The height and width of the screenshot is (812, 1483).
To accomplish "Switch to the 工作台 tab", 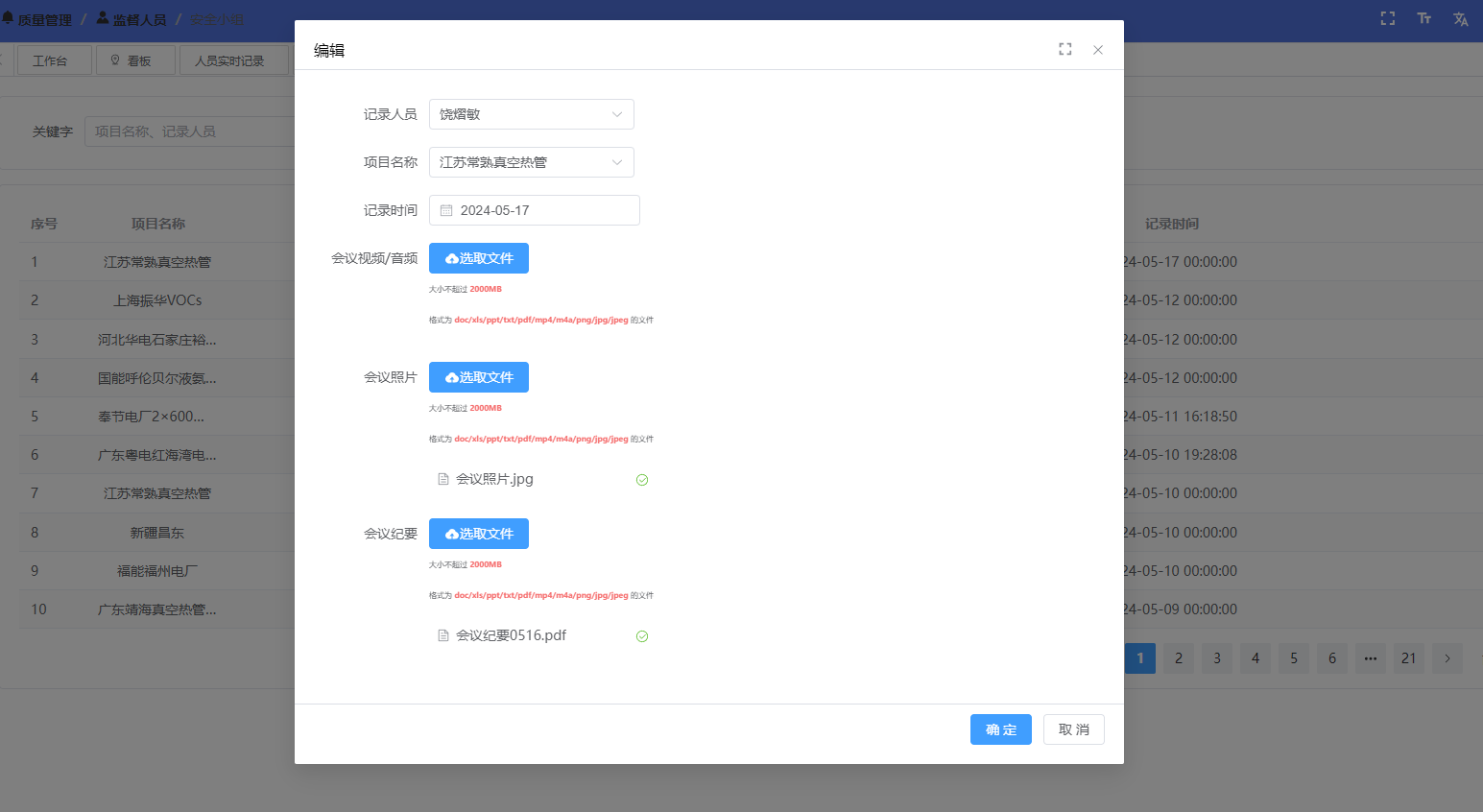I will click(x=55, y=60).
